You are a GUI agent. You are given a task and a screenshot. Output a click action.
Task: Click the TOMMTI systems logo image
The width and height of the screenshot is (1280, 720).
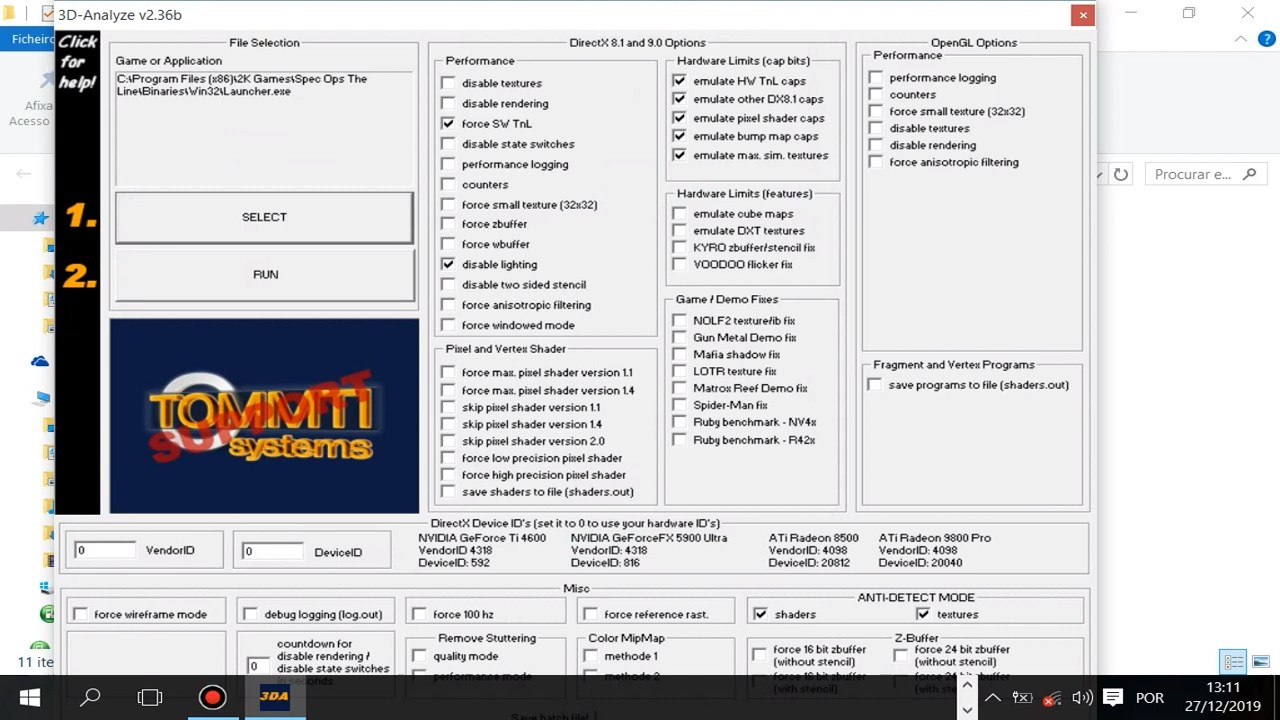(264, 415)
